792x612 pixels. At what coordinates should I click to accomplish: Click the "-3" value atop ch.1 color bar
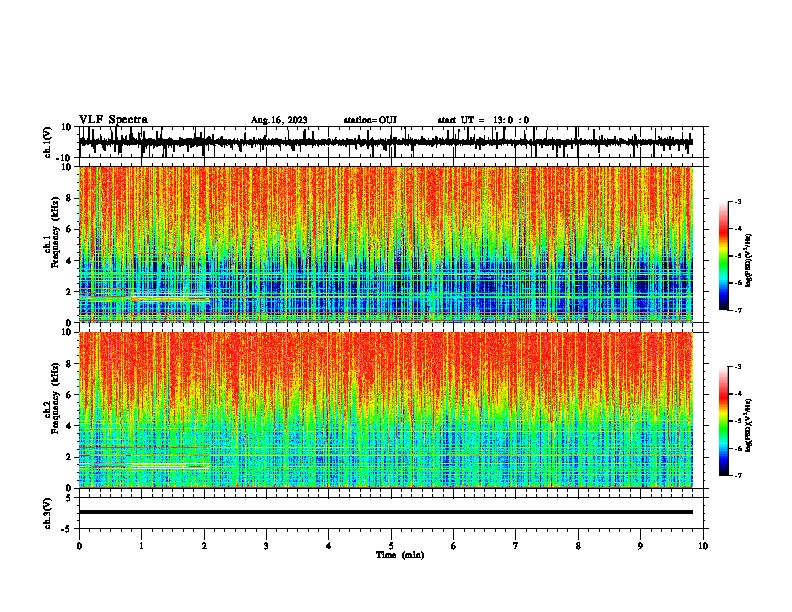coord(737,201)
